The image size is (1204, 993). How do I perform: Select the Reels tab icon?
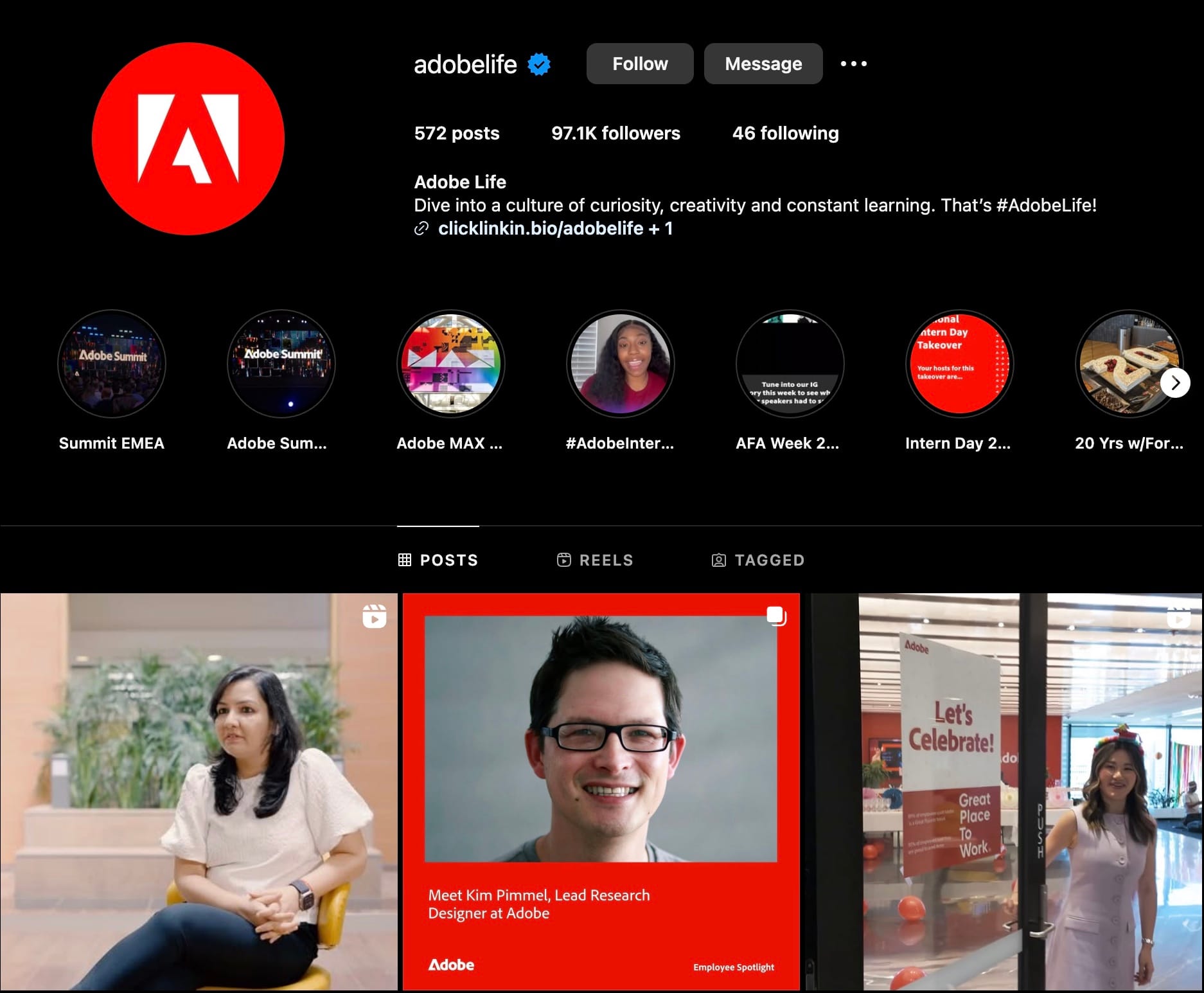click(563, 560)
